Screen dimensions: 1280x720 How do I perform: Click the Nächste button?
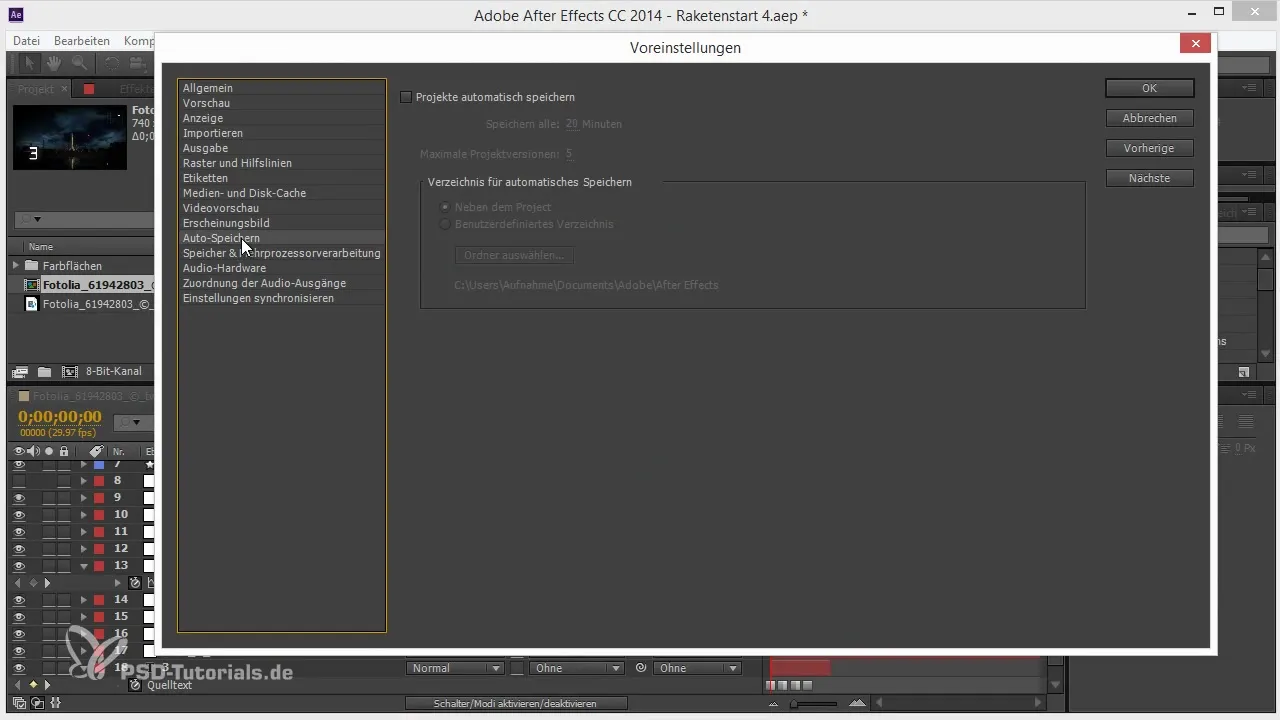pyautogui.click(x=1150, y=178)
